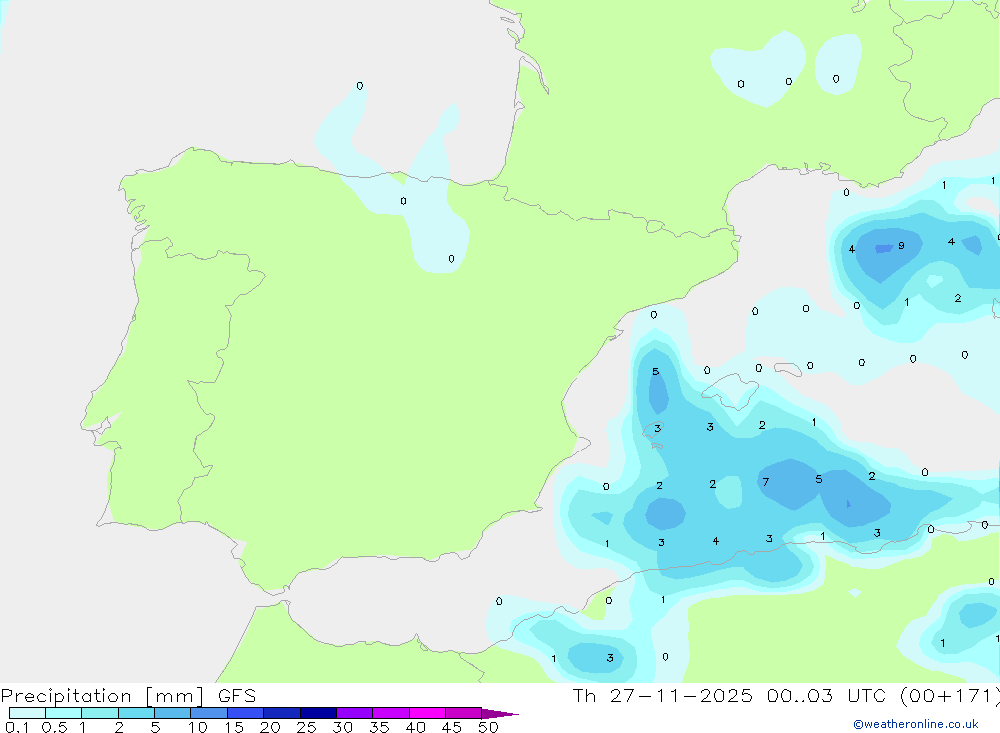This screenshot has height=733, width=1000.
Task: Pick the 35–40 mm violet legend swatch
Action: click(391, 713)
